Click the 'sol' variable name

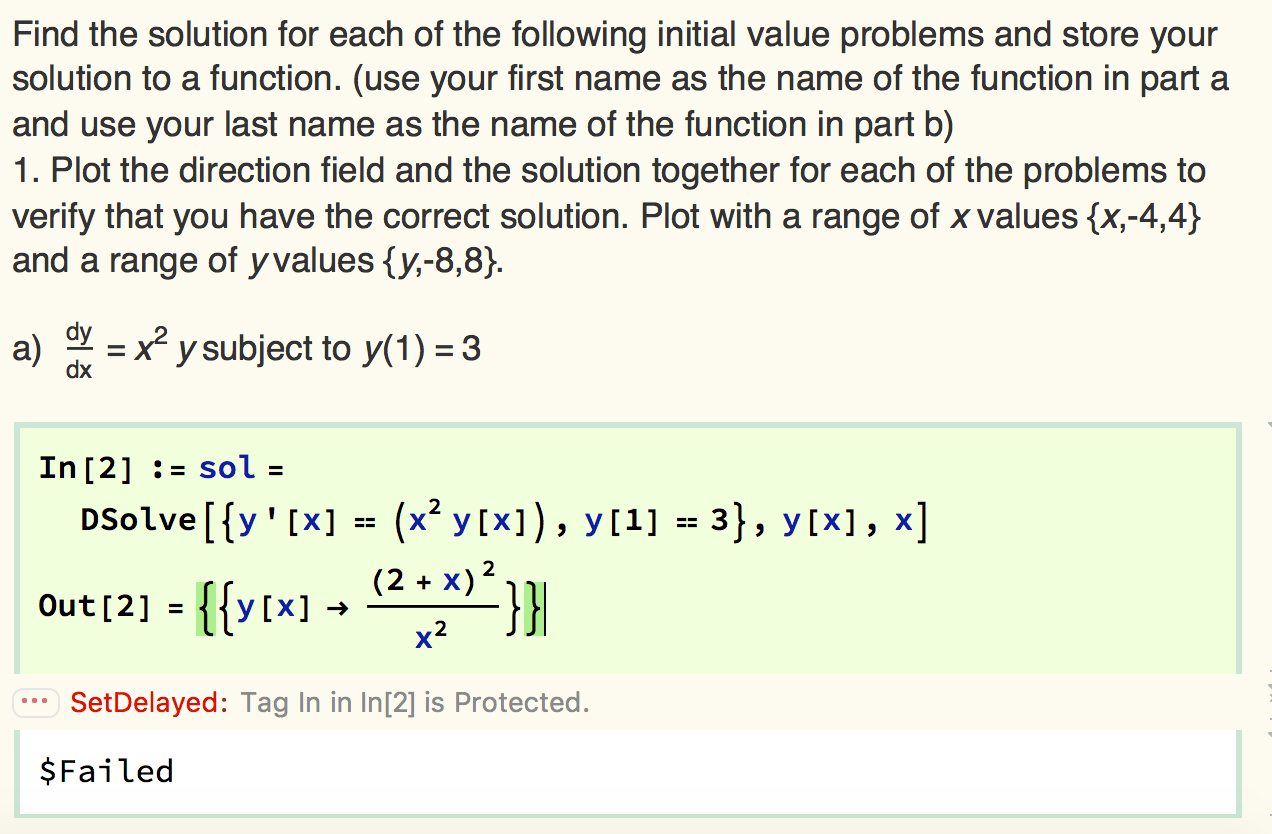(x=227, y=467)
